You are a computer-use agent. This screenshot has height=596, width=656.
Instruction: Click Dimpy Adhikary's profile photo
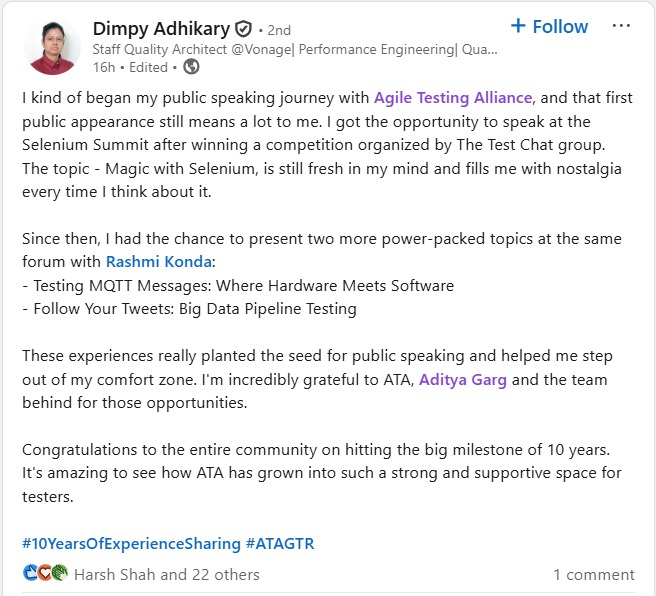point(53,47)
